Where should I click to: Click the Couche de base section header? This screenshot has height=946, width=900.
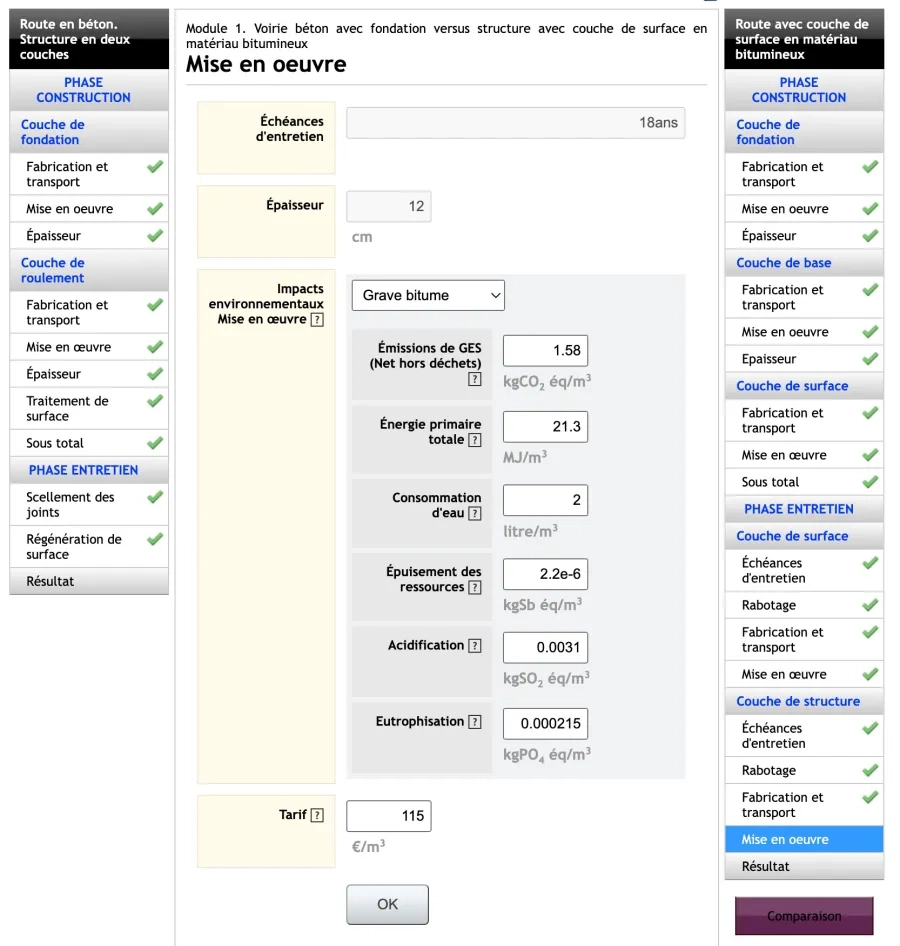tap(804, 263)
